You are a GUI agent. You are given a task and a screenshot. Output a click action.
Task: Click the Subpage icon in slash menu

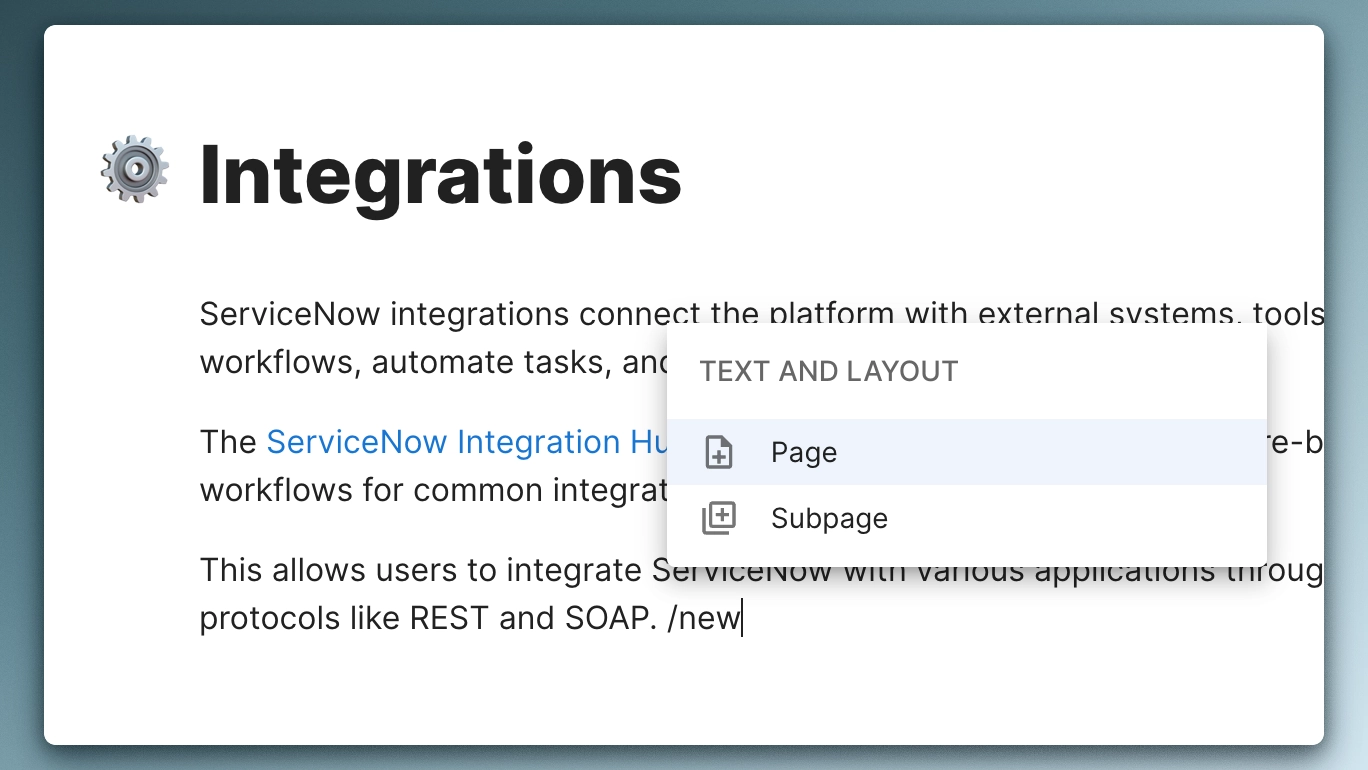tap(718, 518)
